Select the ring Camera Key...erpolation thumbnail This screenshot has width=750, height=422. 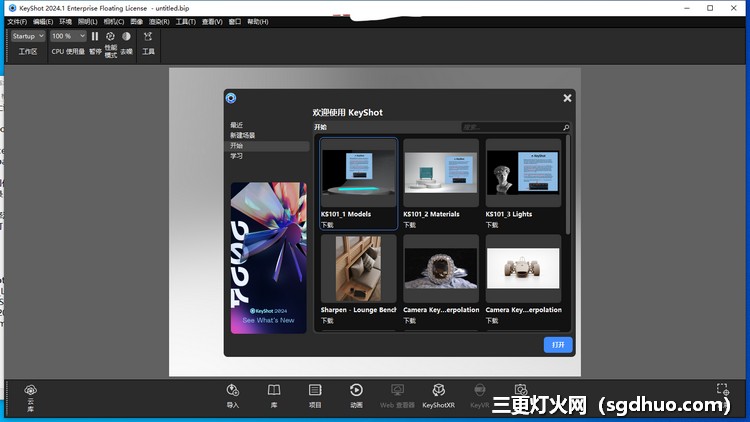point(441,268)
